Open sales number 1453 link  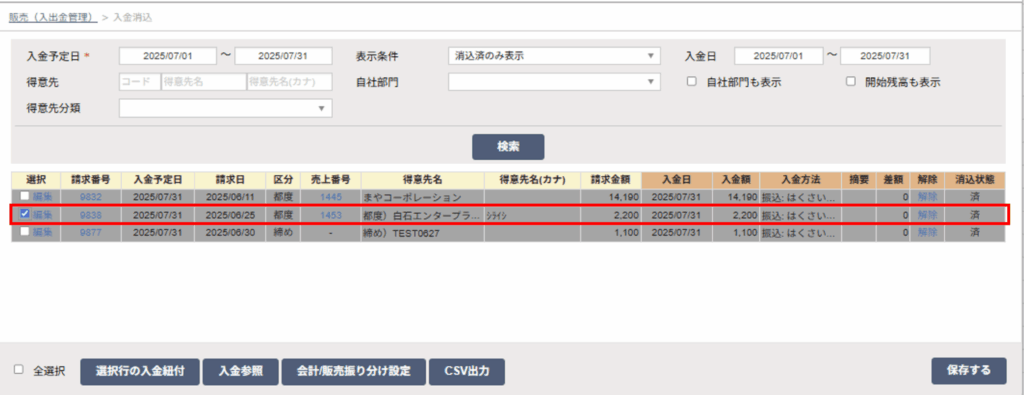[330, 214]
